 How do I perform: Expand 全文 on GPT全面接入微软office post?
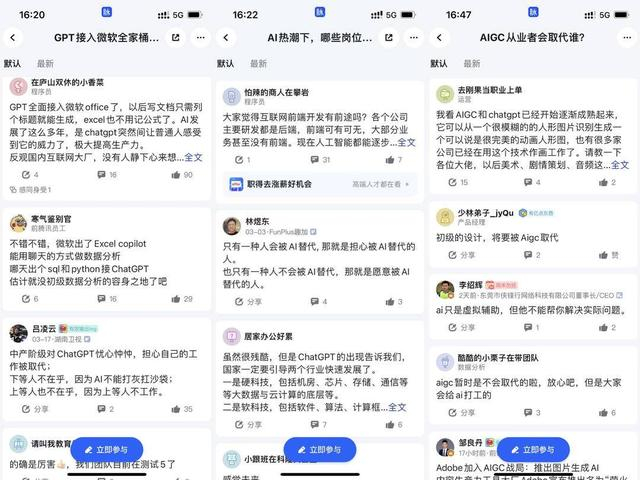[x=193, y=157]
